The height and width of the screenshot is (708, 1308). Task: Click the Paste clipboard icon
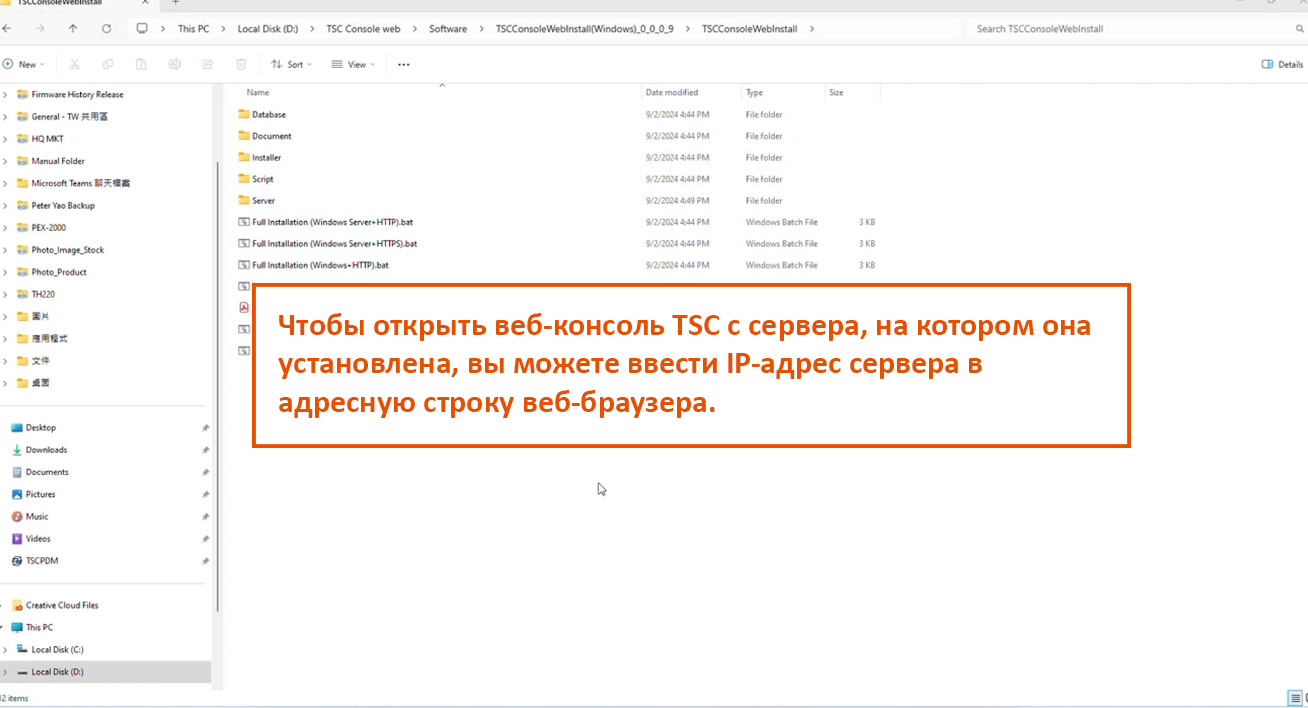(x=141, y=64)
